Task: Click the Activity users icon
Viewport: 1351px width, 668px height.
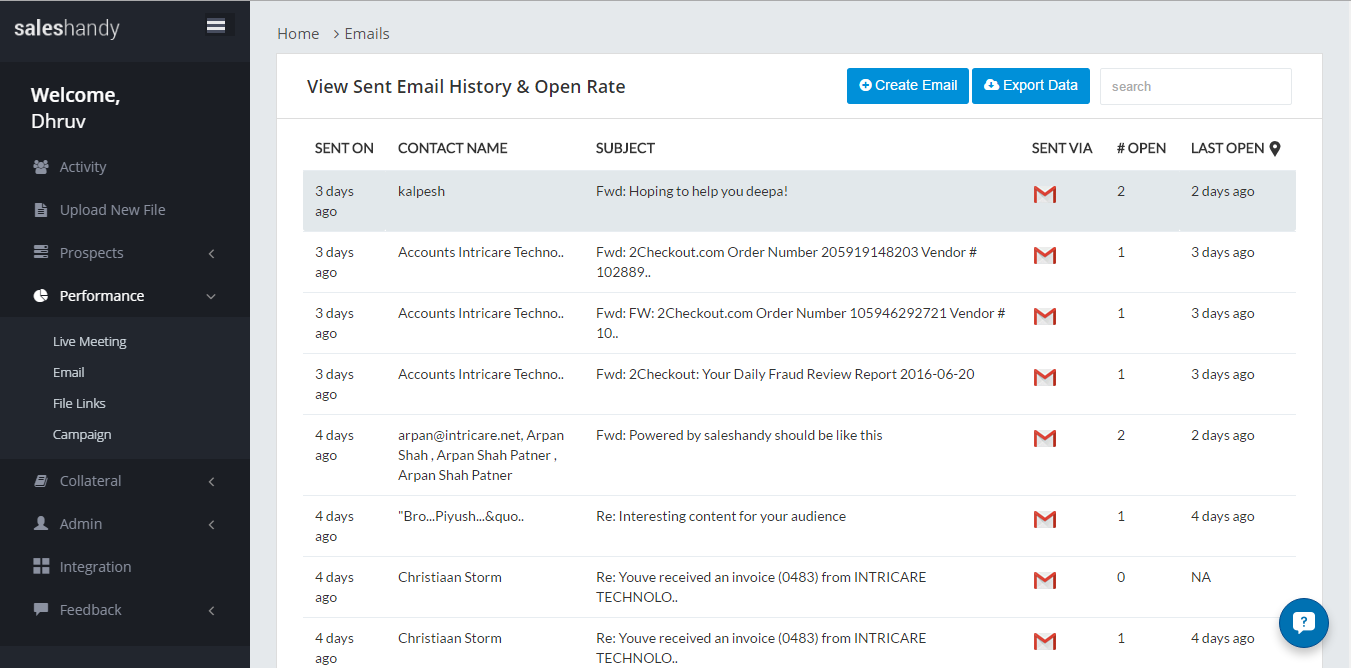Action: pyautogui.click(x=41, y=167)
